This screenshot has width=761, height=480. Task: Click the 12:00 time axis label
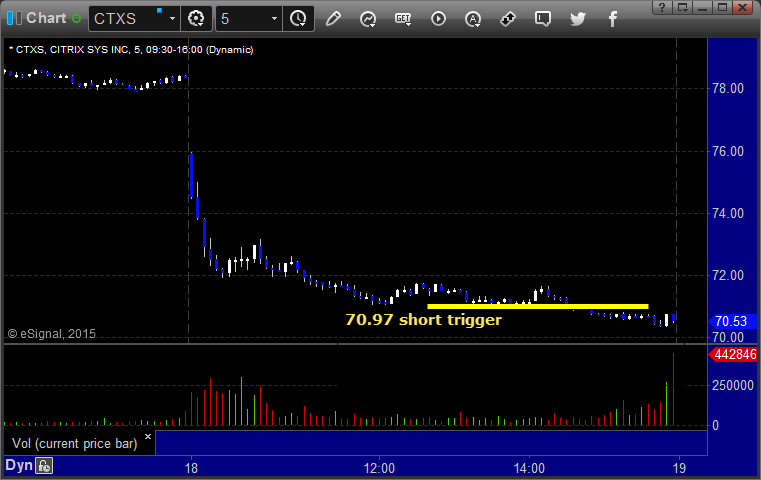pyautogui.click(x=379, y=468)
